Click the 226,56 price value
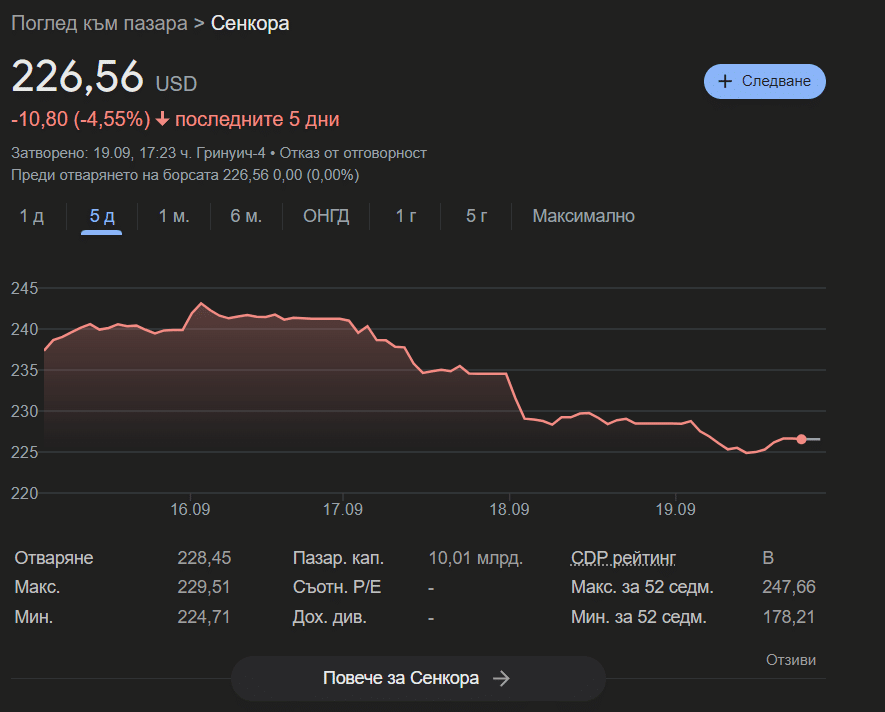Screen dimensions: 885x712 tap(78, 76)
